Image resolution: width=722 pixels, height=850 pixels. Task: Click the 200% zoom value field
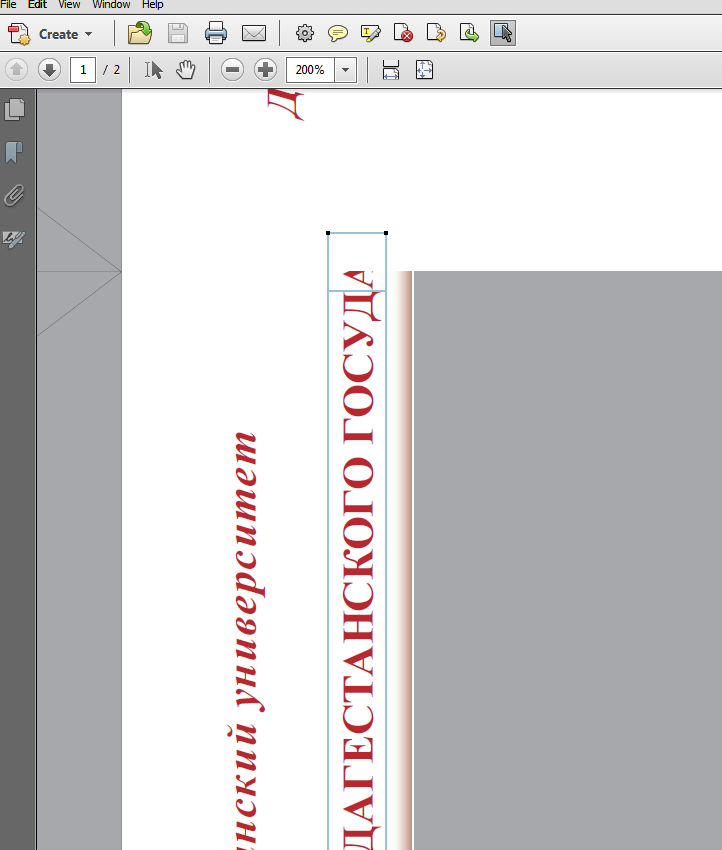pos(310,70)
